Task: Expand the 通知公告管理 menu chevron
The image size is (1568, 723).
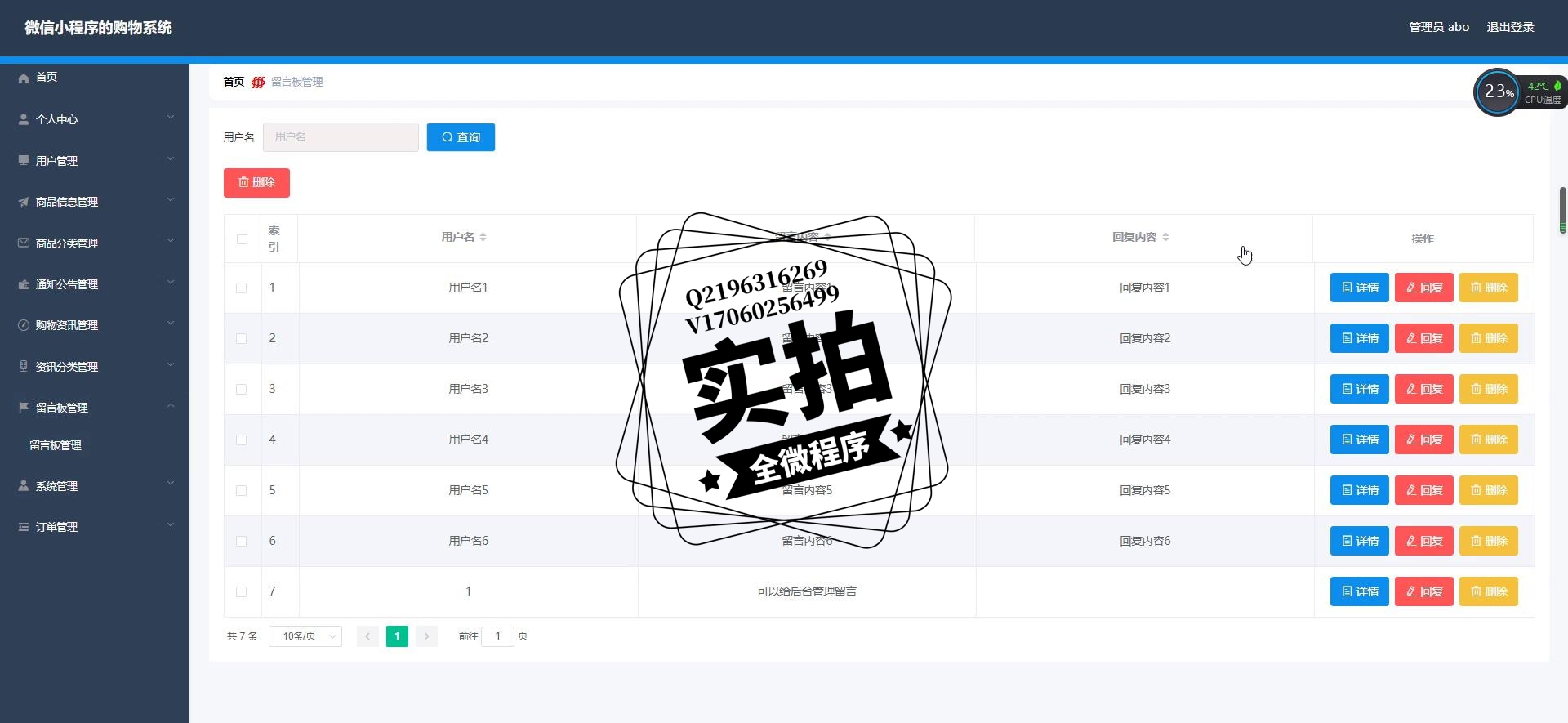Action: 171,283
